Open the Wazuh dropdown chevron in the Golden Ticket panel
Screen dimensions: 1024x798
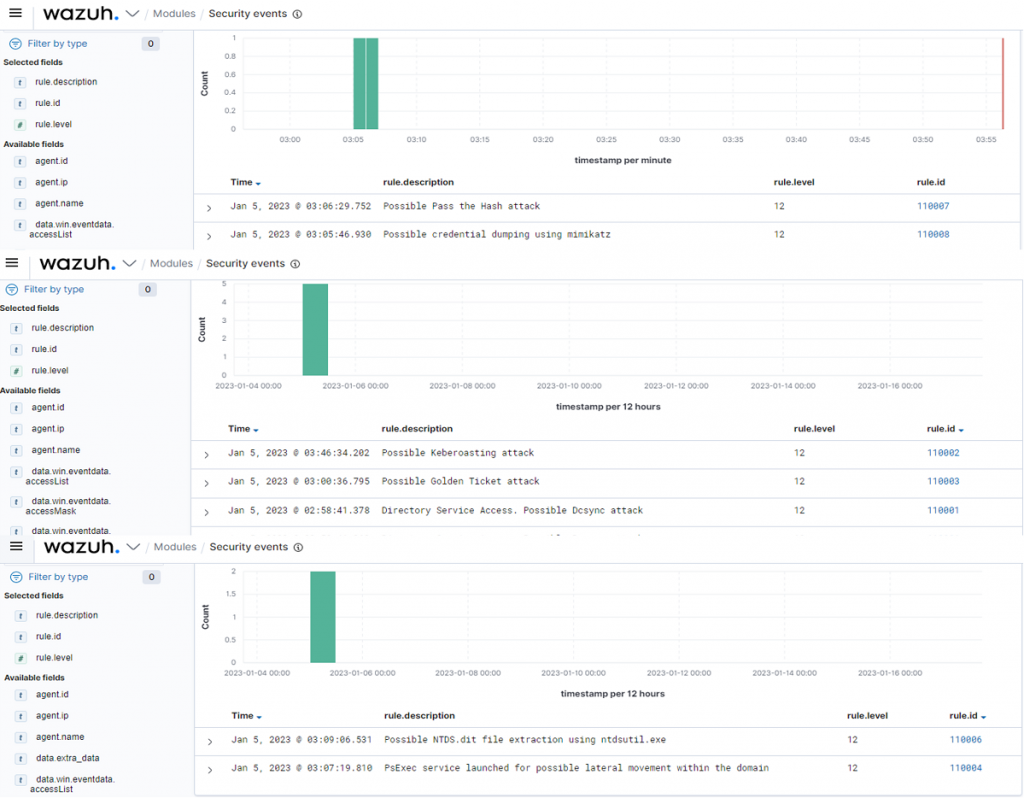[129, 263]
